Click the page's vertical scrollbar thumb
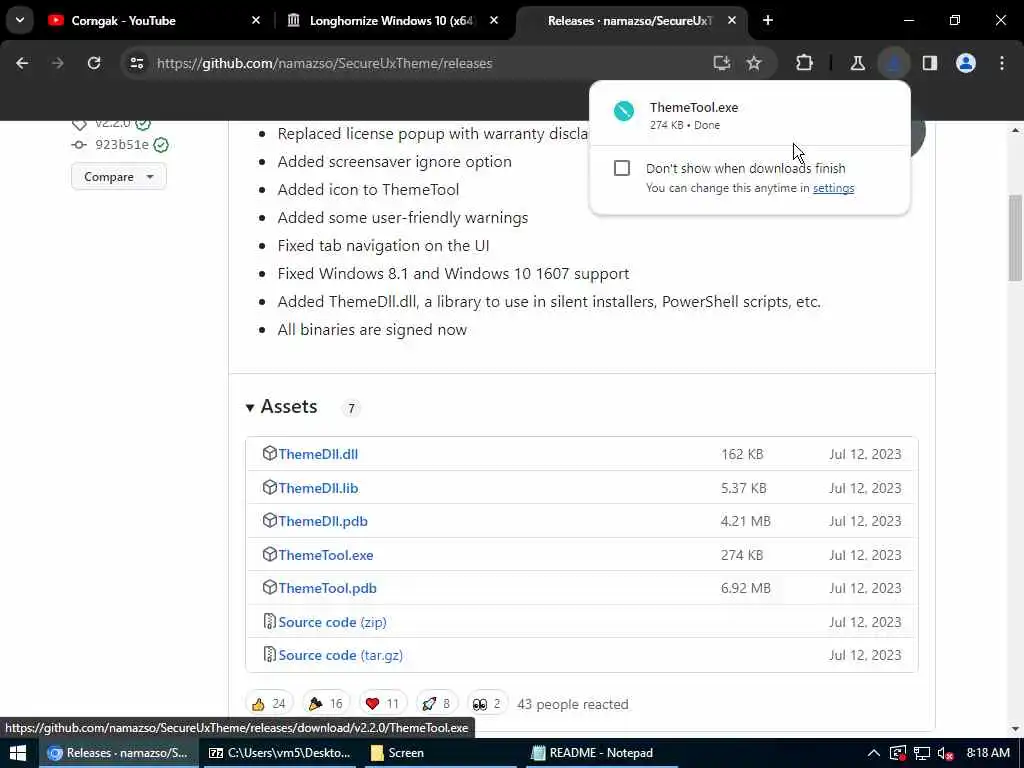Viewport: 1024px width, 768px height. [x=1016, y=238]
